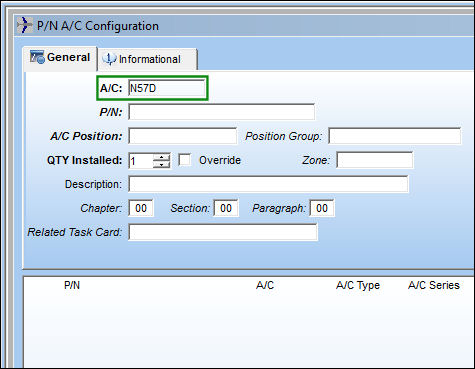Screen dimensions: 475x369
Task: Click the A/C Position input field
Action: pyautogui.click(x=183, y=136)
